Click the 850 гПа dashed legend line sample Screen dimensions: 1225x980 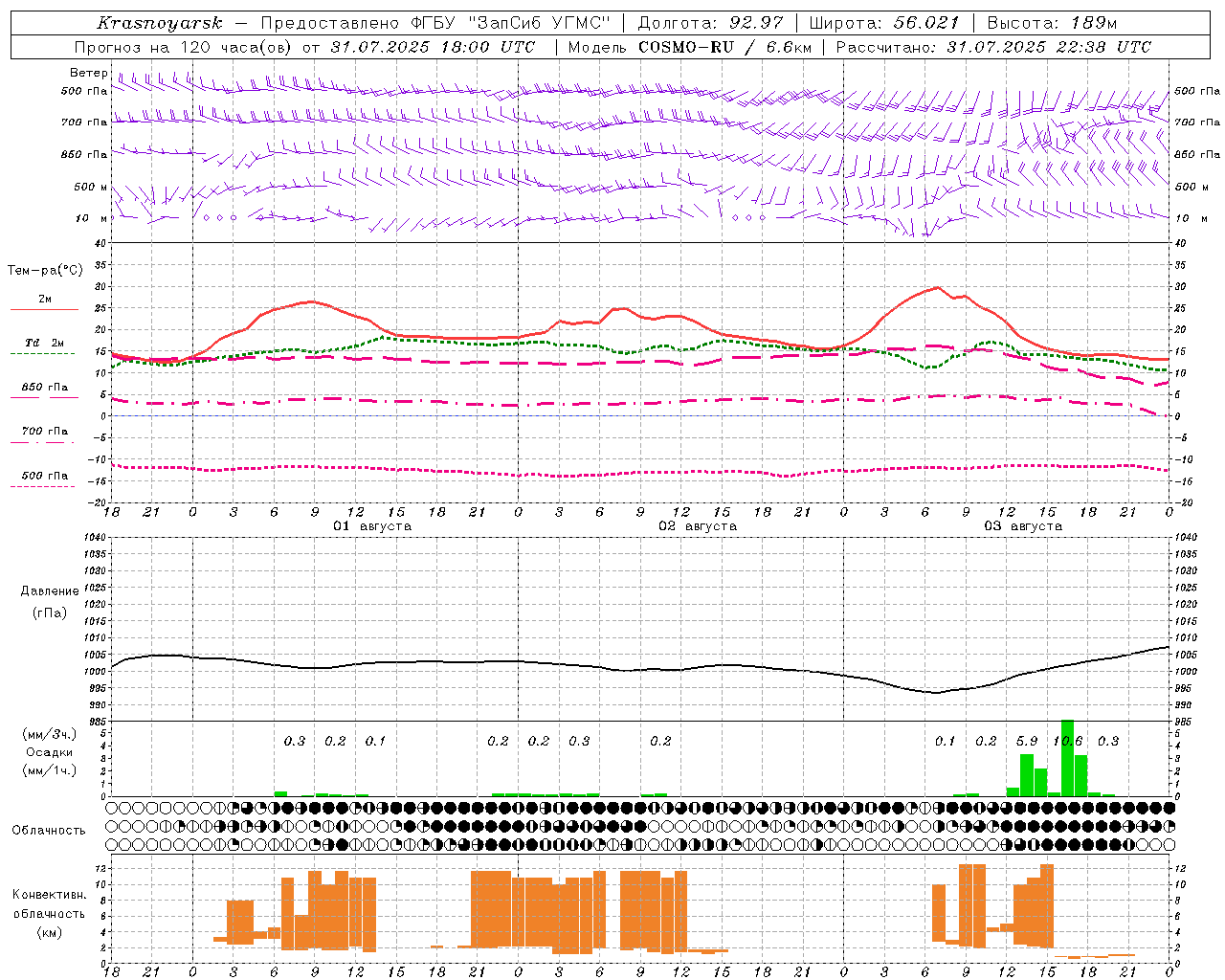[x=44, y=398]
